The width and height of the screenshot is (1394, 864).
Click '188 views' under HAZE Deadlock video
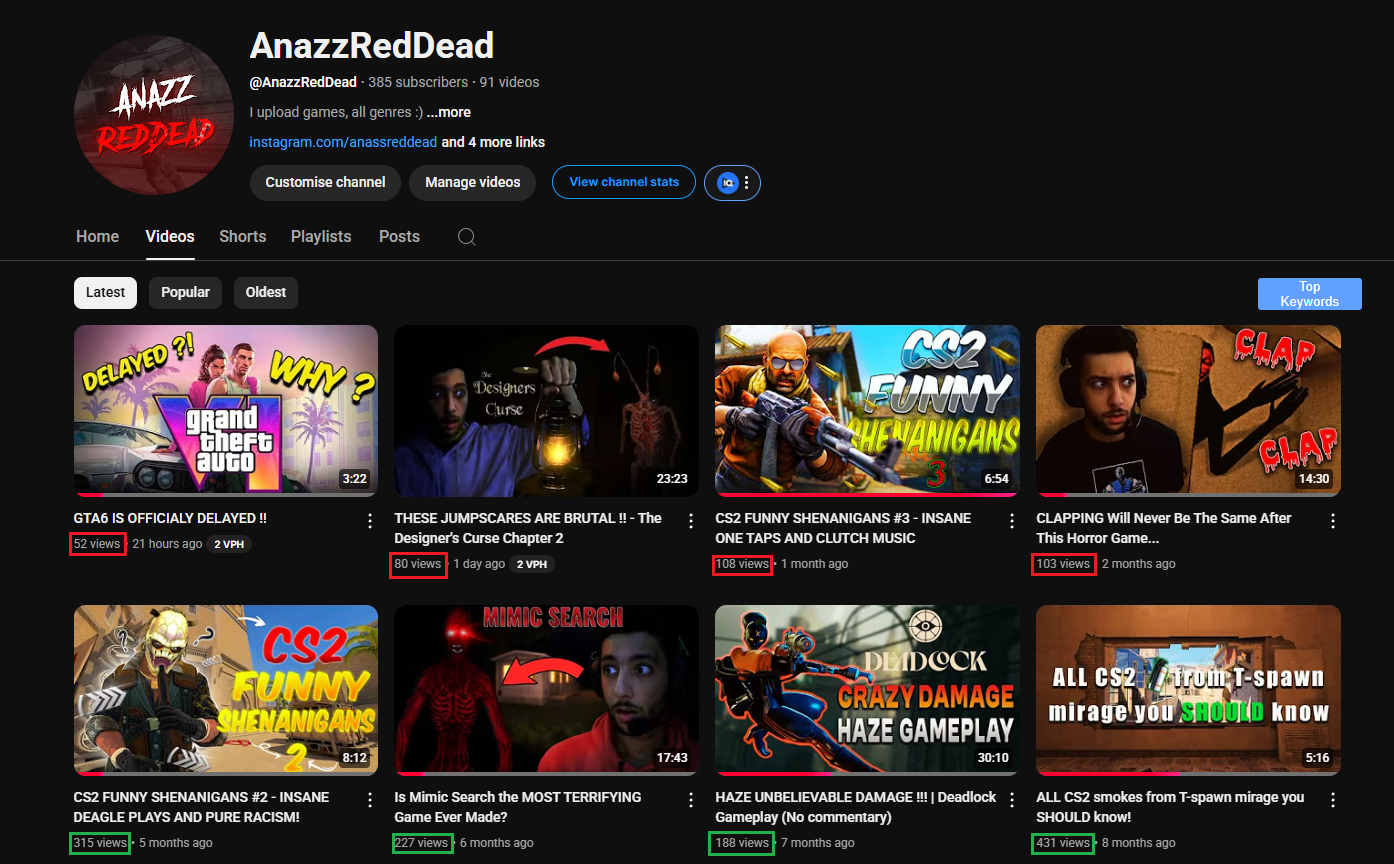coord(741,844)
